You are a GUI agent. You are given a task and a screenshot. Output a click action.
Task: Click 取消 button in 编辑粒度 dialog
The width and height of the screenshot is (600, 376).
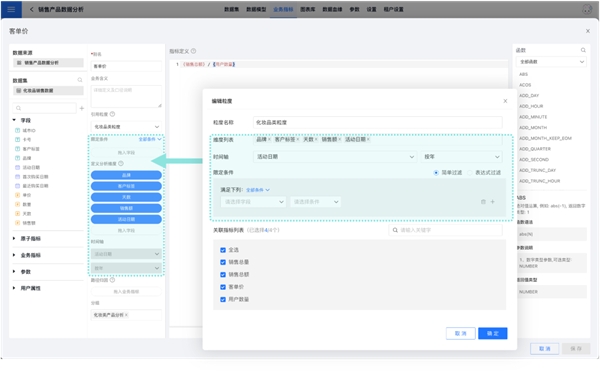point(461,333)
